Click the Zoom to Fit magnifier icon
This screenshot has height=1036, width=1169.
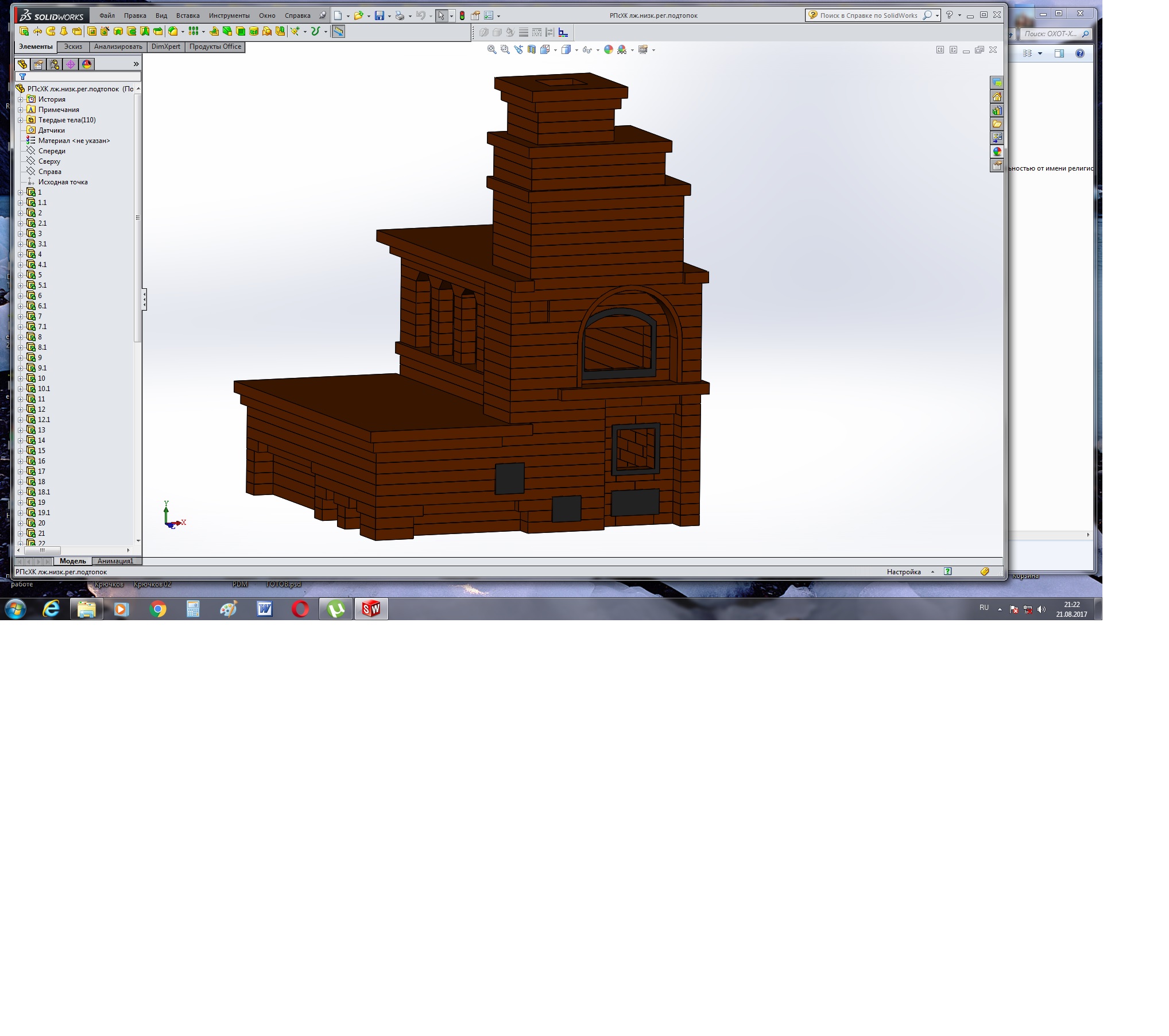pos(491,50)
